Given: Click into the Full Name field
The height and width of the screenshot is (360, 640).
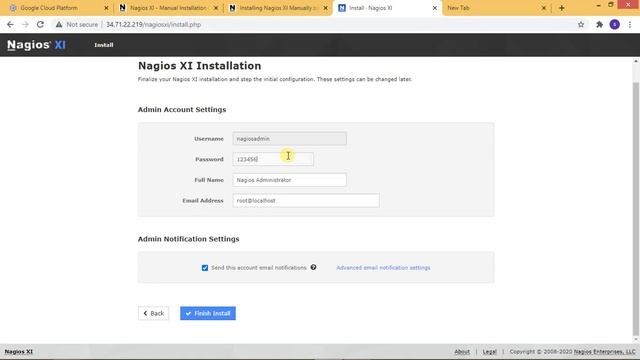Looking at the screenshot, I should (x=289, y=180).
